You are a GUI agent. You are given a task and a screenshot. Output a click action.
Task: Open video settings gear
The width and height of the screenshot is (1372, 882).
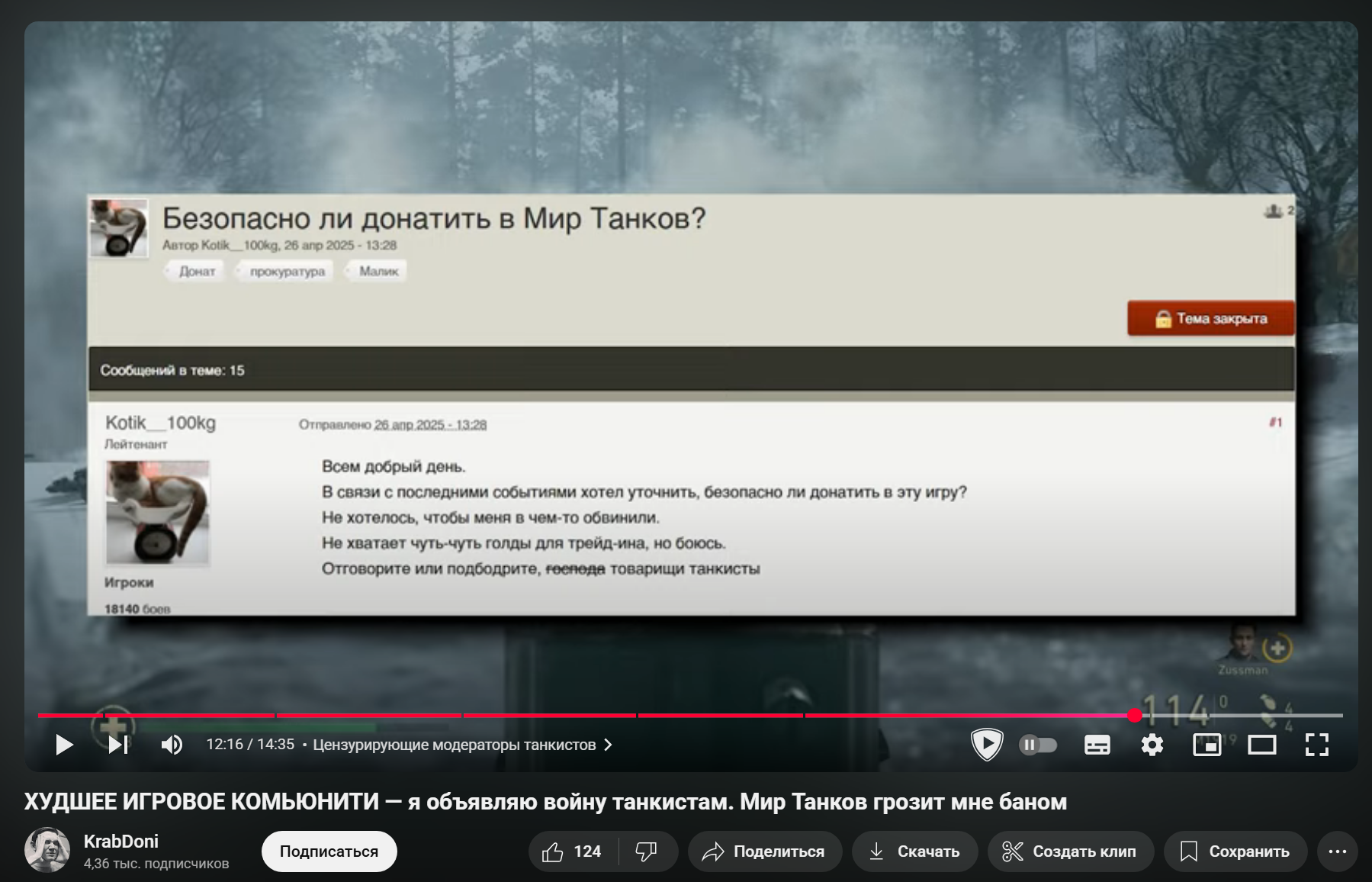click(1152, 745)
